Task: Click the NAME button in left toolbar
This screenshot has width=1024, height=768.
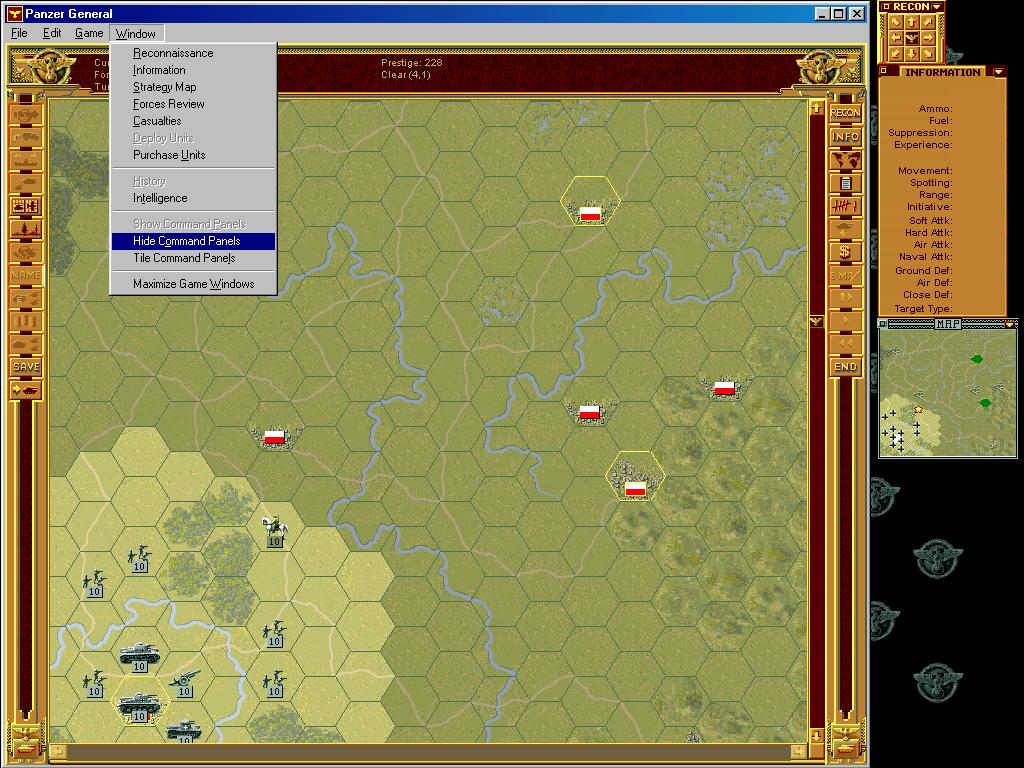Action: click(26, 275)
